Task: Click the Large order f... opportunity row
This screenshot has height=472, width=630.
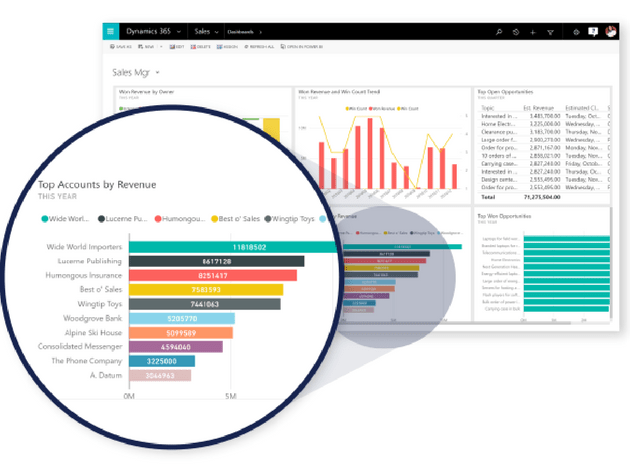Action: point(544,140)
